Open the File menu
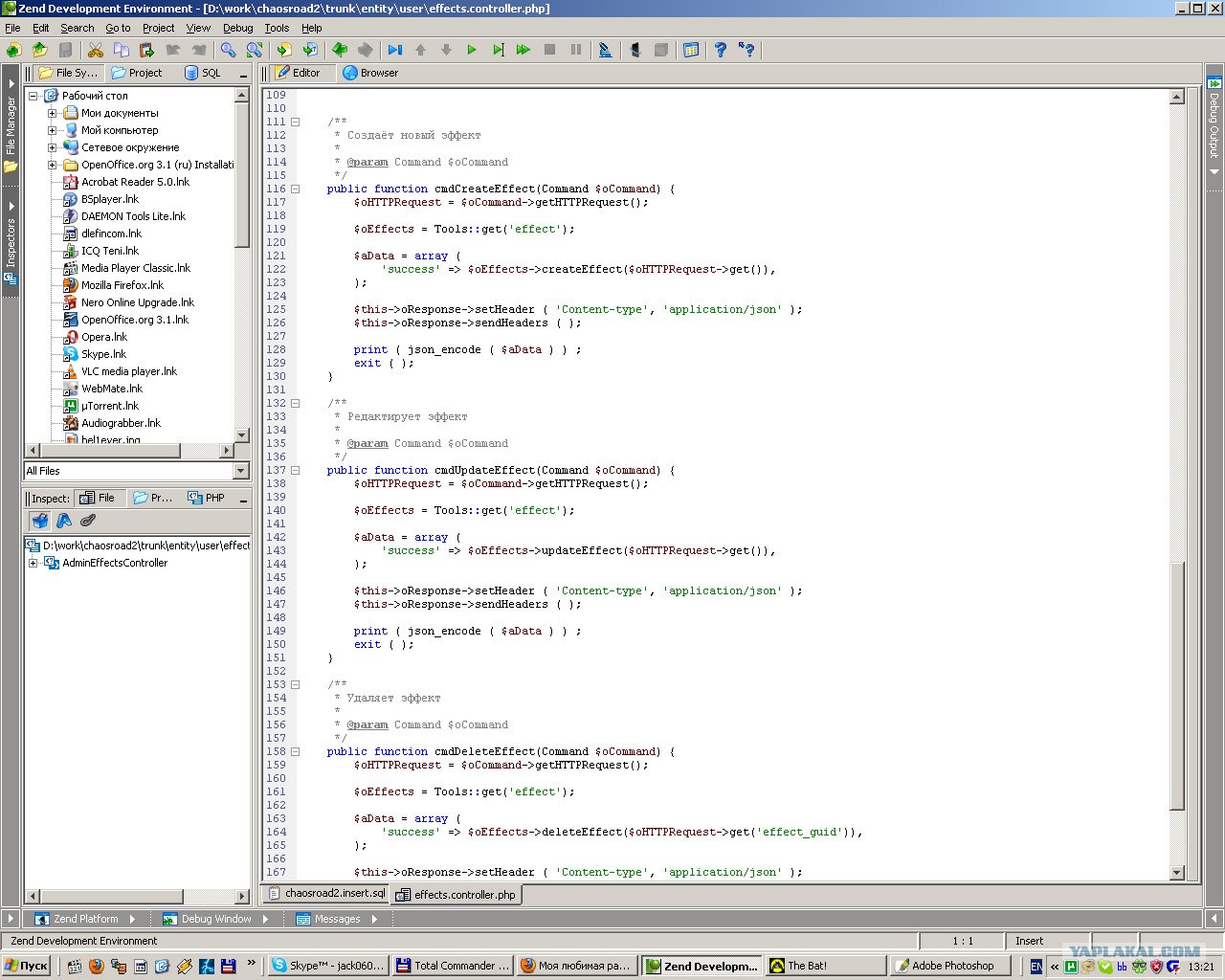Viewport: 1225px width, 980px height. point(12,28)
